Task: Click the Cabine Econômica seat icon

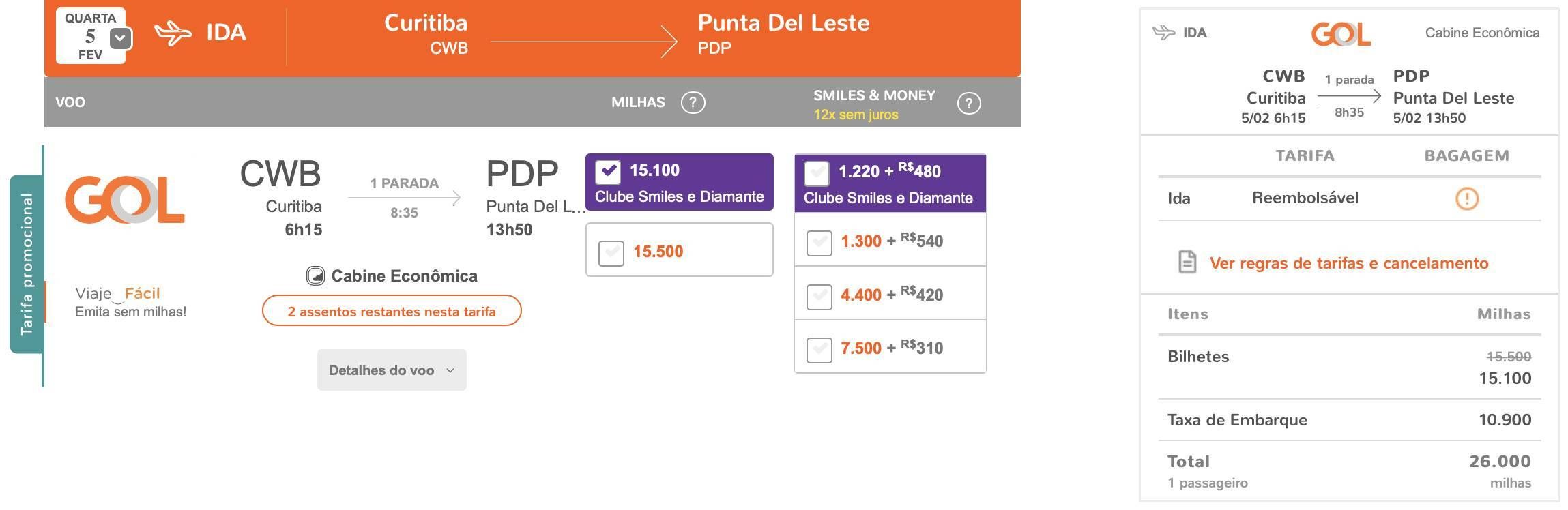Action: point(315,275)
